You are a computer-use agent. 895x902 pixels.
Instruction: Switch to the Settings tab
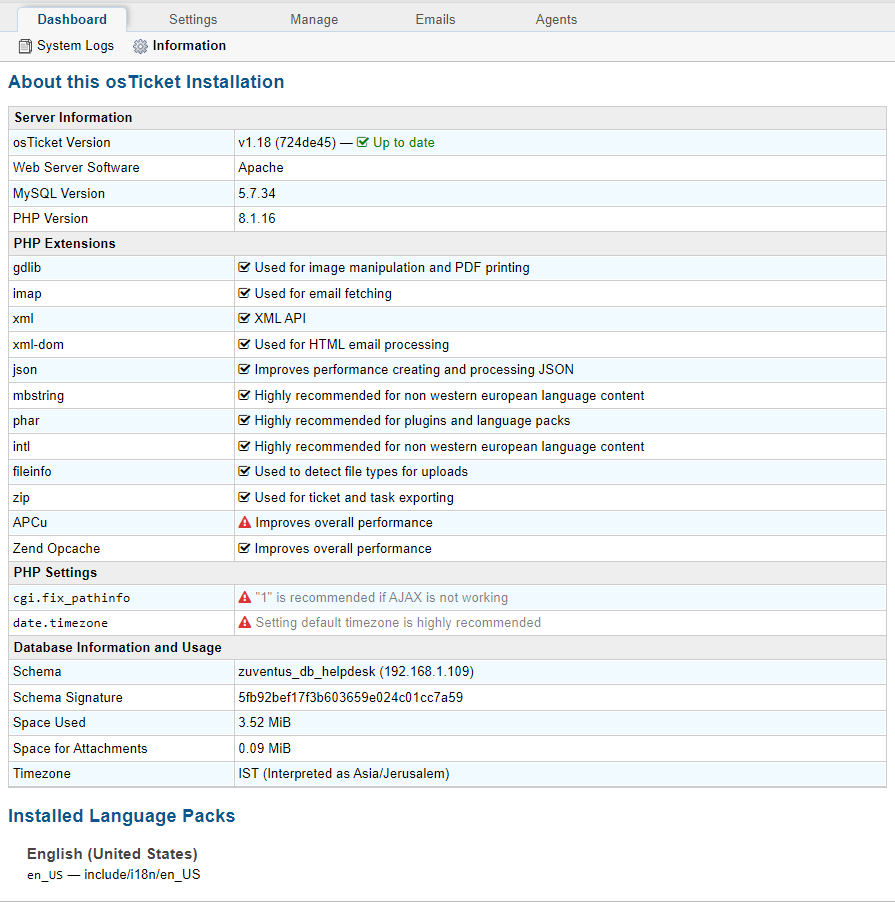pos(193,20)
